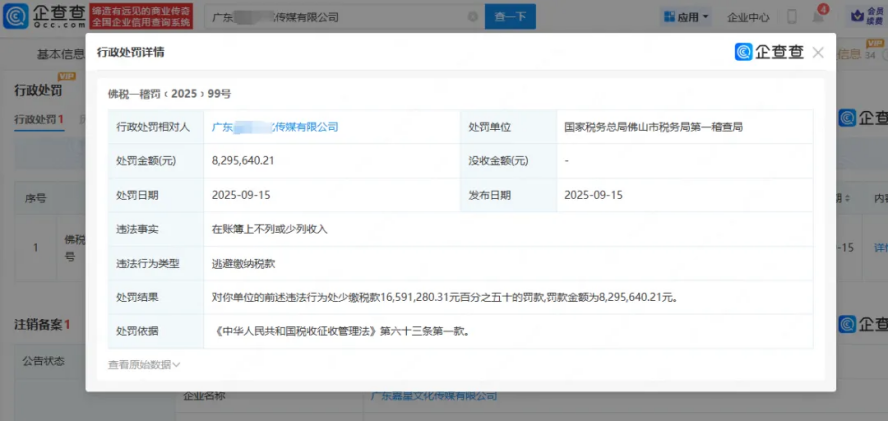Click the mobile phone icon in header
This screenshot has width=888, height=421.
pyautogui.click(x=791, y=17)
